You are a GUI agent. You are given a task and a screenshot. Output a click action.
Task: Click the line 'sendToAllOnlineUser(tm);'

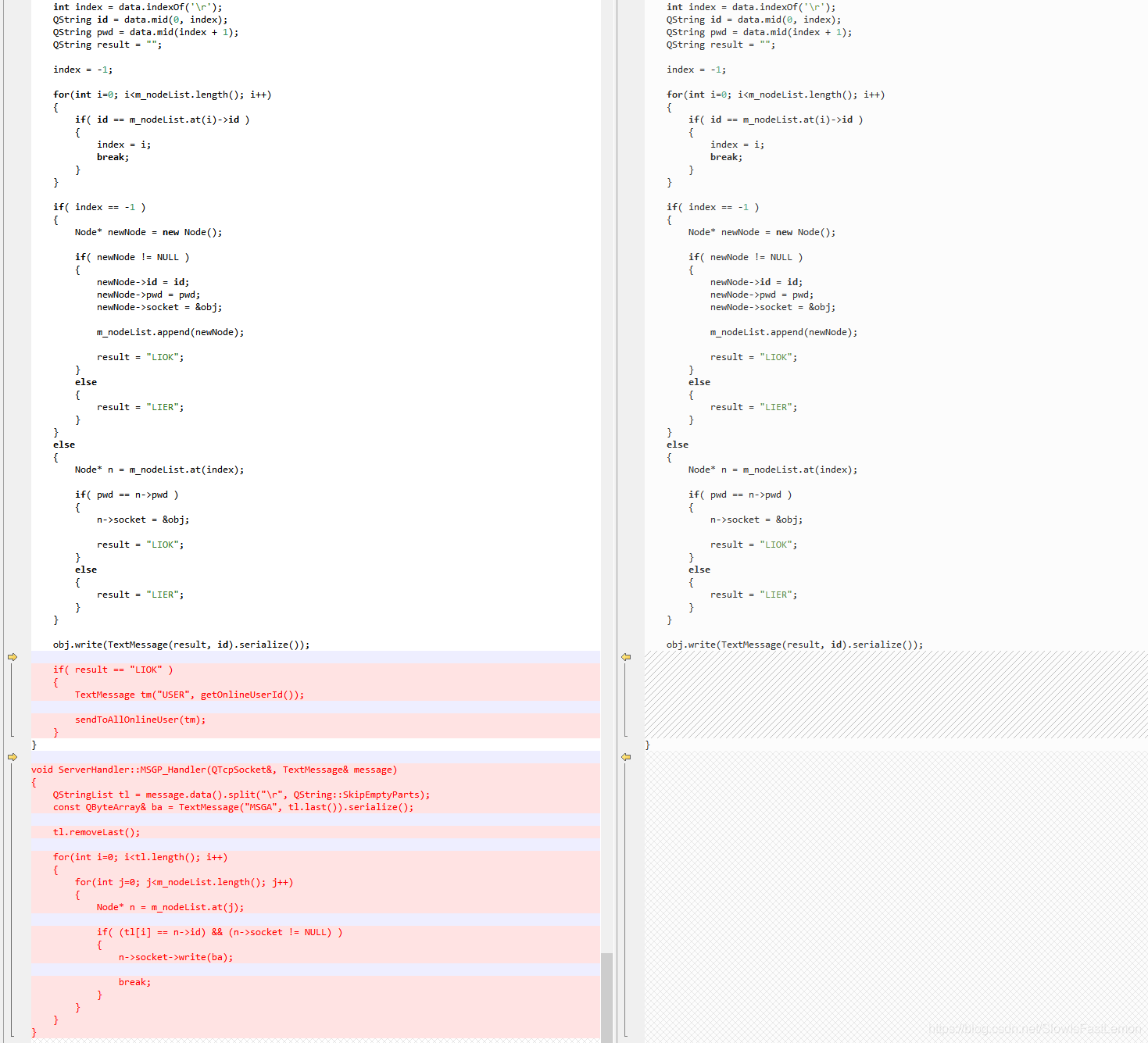(141, 720)
